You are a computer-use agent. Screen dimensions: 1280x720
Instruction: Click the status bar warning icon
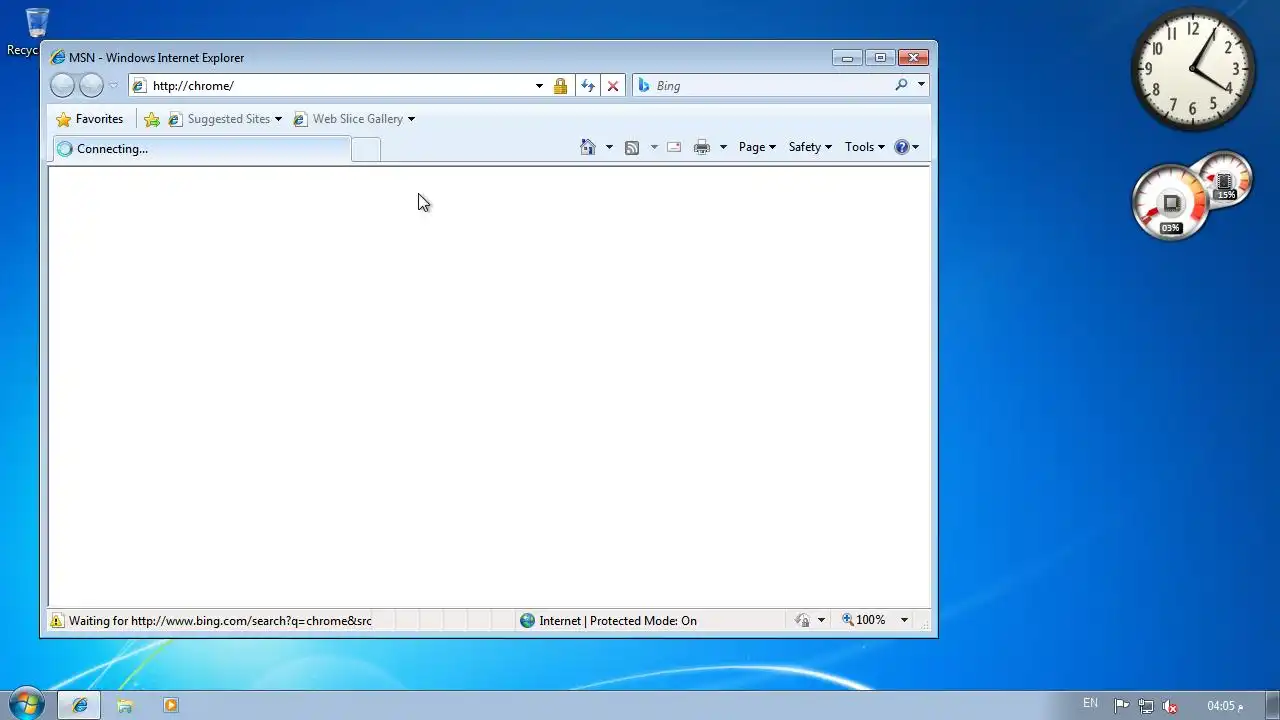[x=57, y=621]
